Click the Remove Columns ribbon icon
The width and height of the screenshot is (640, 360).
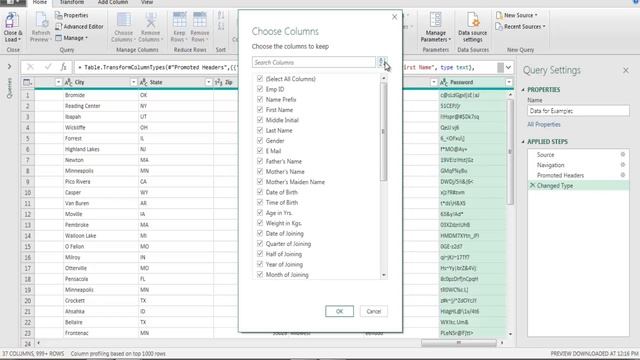[x=151, y=20]
